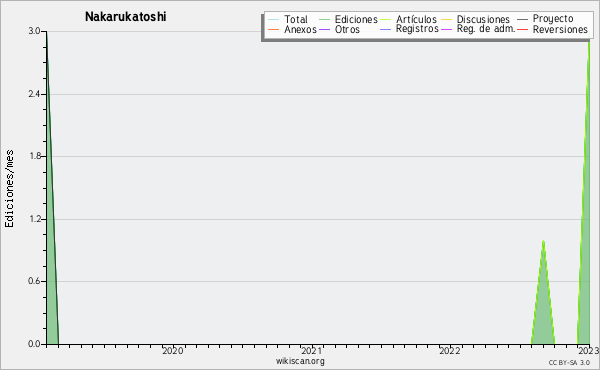Click the 2.4 y-axis value
The image size is (600, 370).
(34, 94)
